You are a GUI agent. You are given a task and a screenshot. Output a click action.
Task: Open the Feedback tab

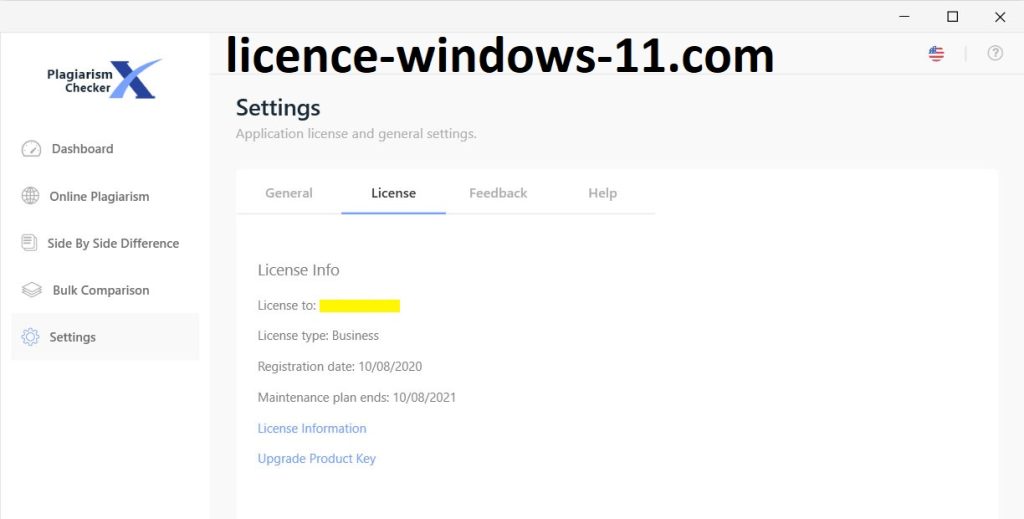pyautogui.click(x=498, y=193)
